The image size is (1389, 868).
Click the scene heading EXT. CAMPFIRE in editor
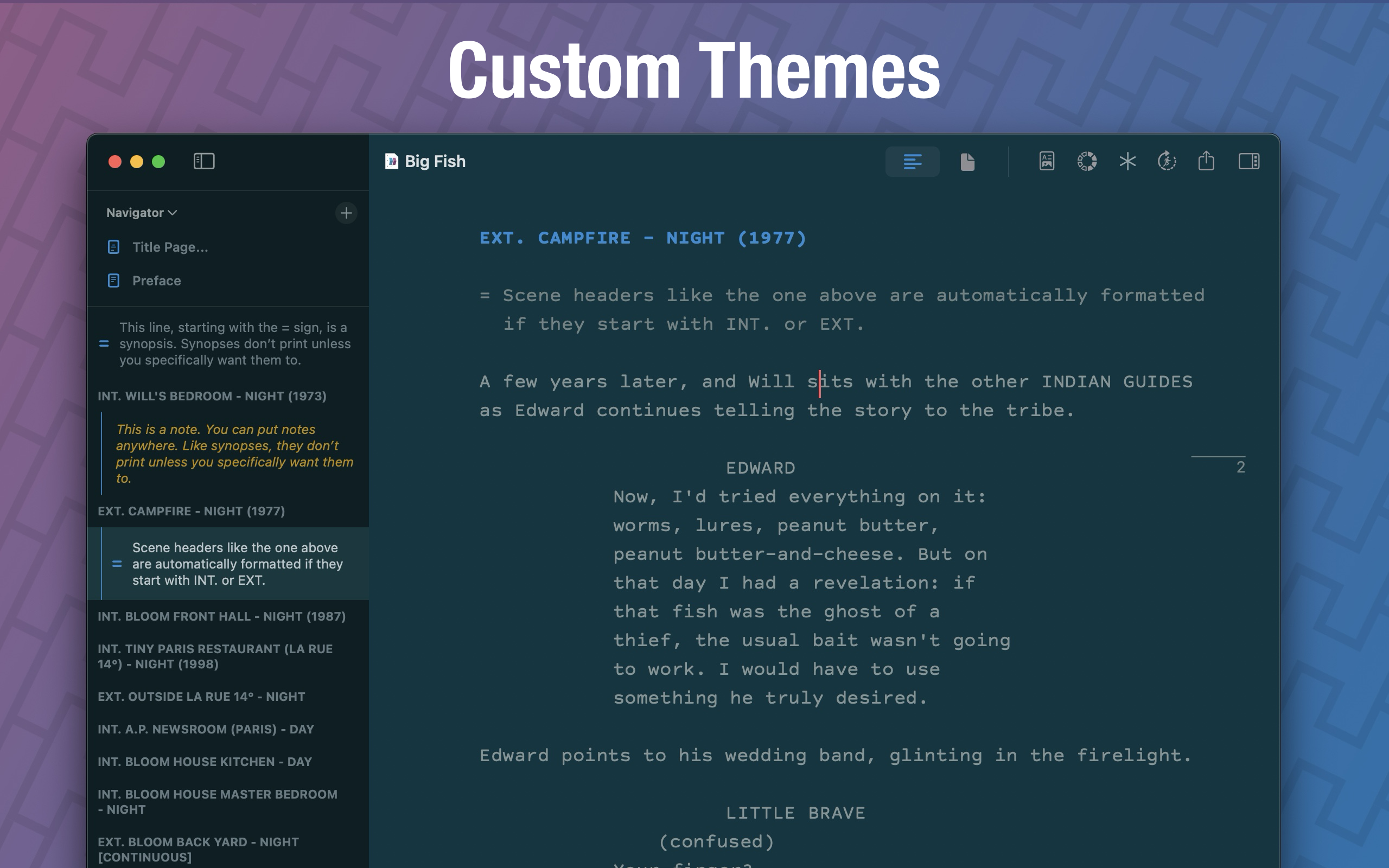coord(643,238)
